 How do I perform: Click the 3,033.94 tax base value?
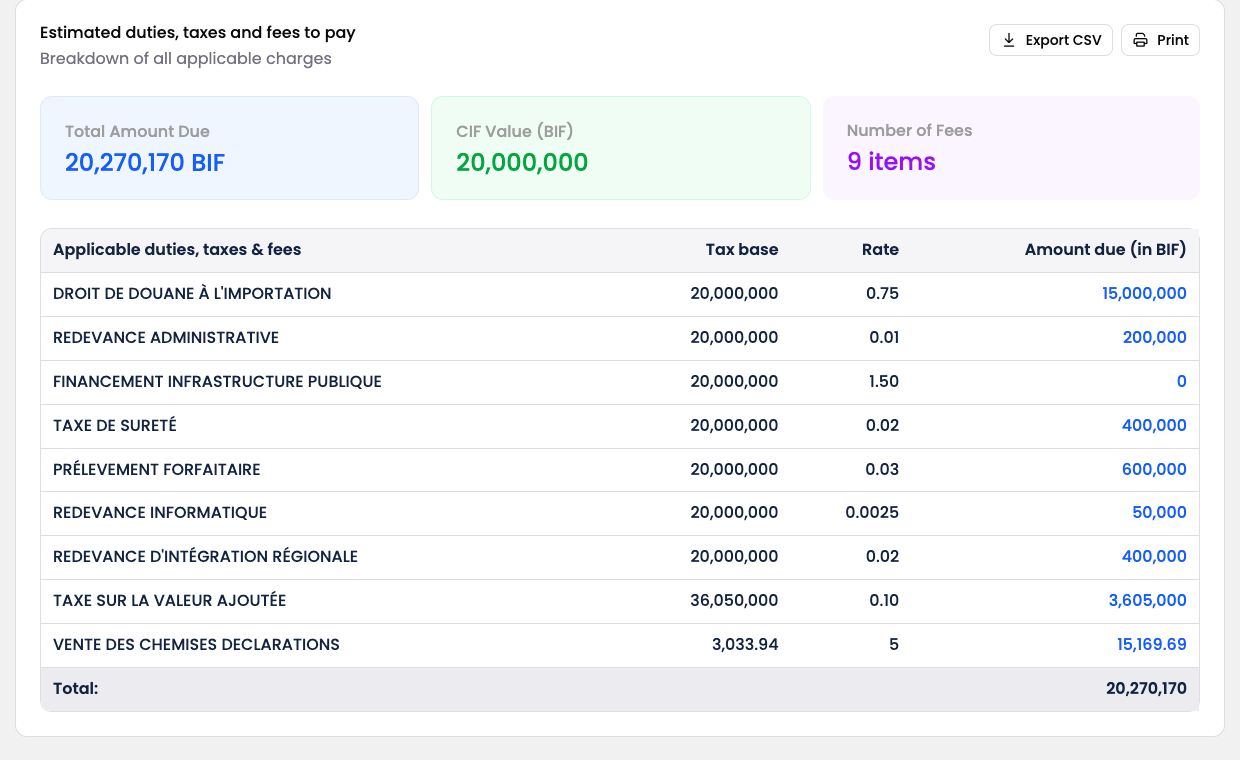tap(745, 645)
